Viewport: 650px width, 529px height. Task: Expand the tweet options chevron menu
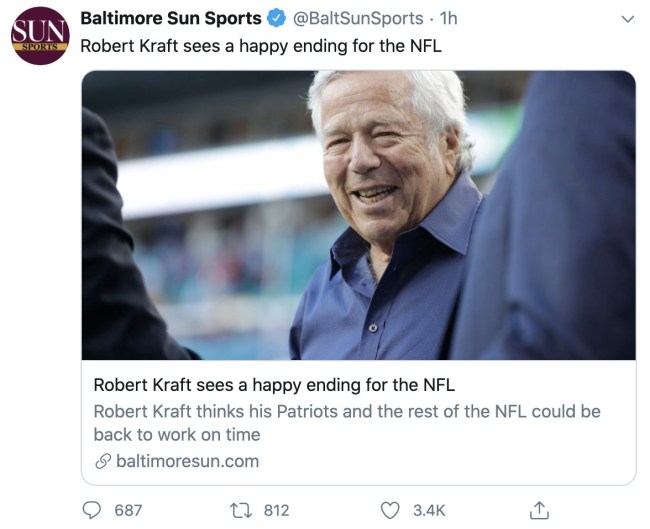pos(627,19)
